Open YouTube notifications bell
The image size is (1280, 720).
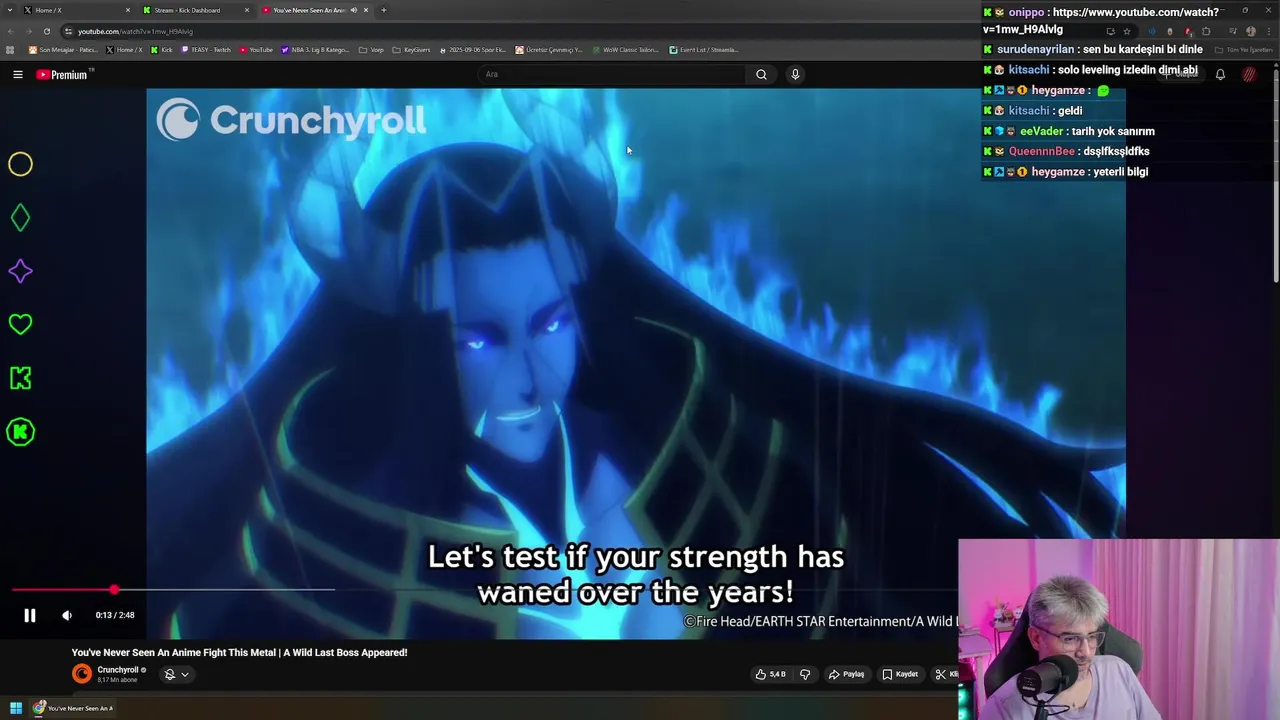[x=1220, y=74]
